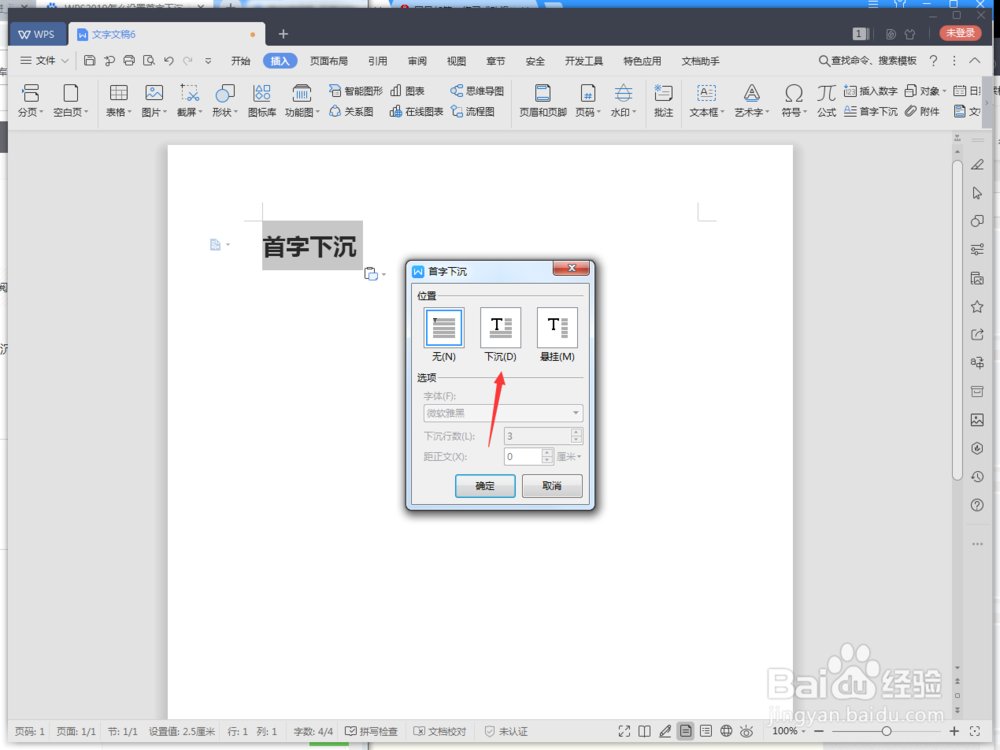Open a new tab with plus button
1000x750 pixels.
(283, 34)
